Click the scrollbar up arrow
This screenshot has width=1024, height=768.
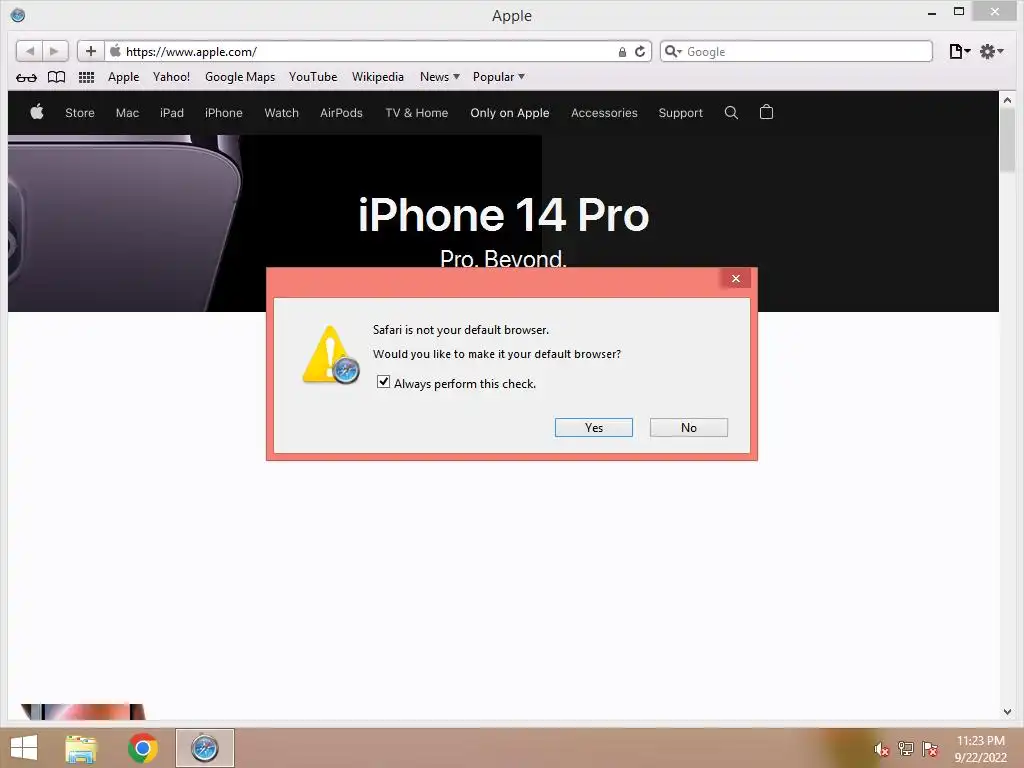point(1008,100)
